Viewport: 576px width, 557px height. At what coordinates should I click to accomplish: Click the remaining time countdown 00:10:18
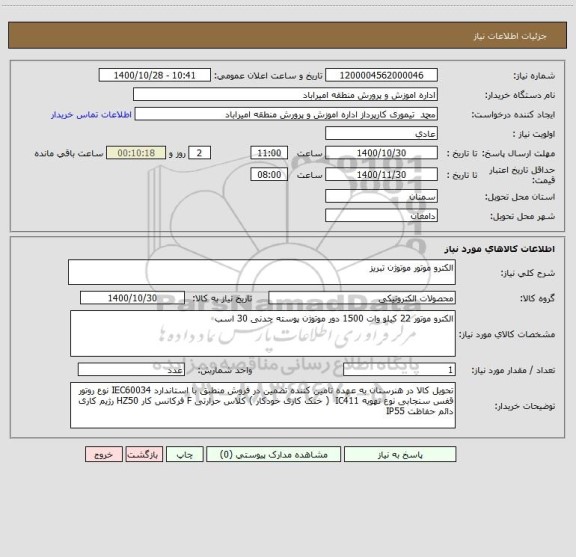(x=136, y=153)
